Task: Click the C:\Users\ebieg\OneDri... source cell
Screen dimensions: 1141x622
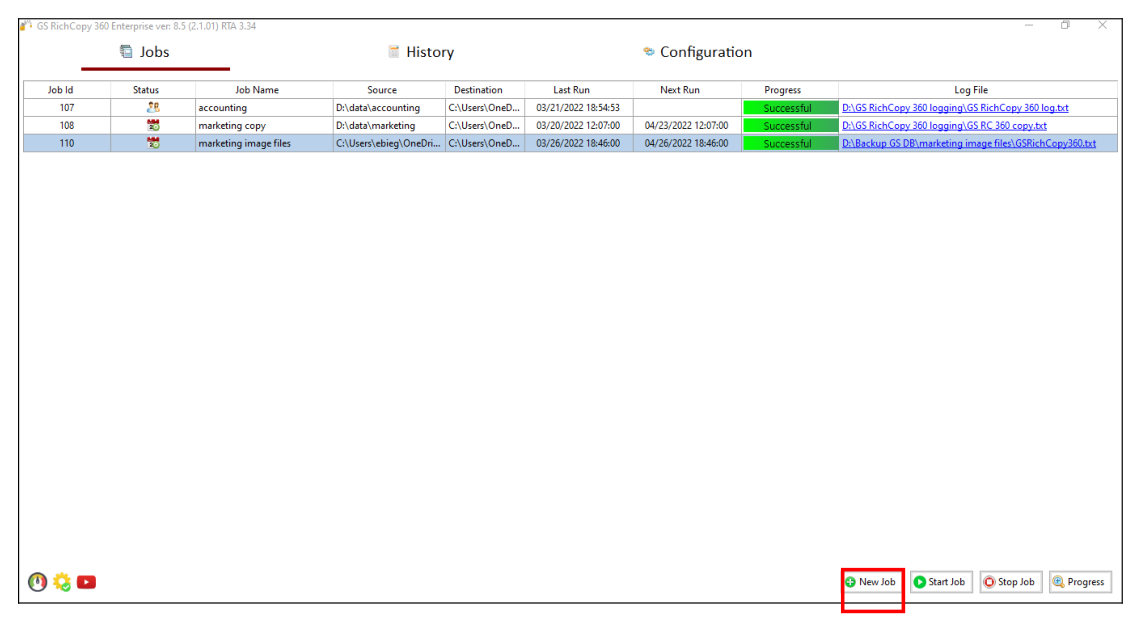Action: pos(389,143)
